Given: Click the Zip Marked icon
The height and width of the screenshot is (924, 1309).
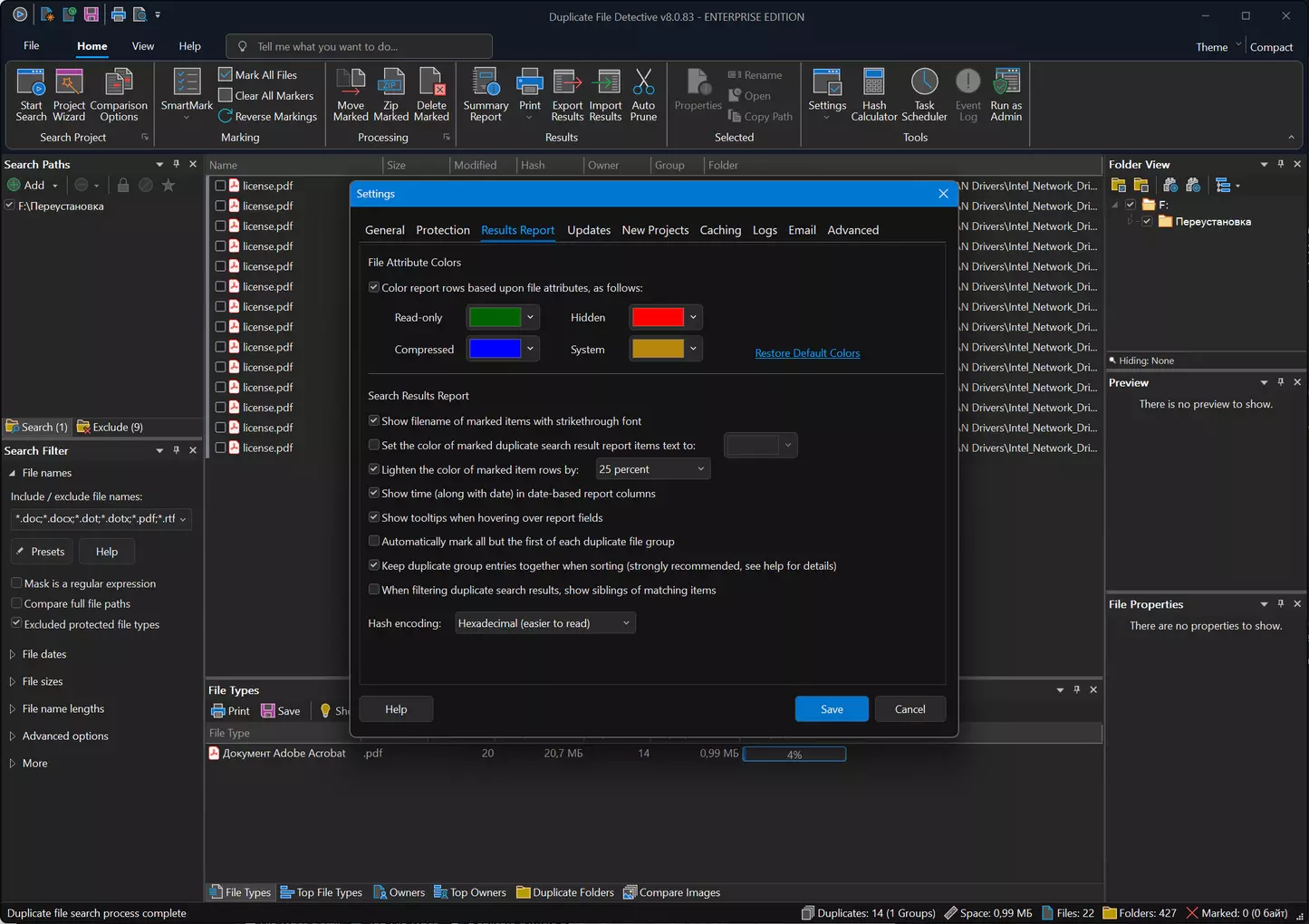Looking at the screenshot, I should pos(390,94).
